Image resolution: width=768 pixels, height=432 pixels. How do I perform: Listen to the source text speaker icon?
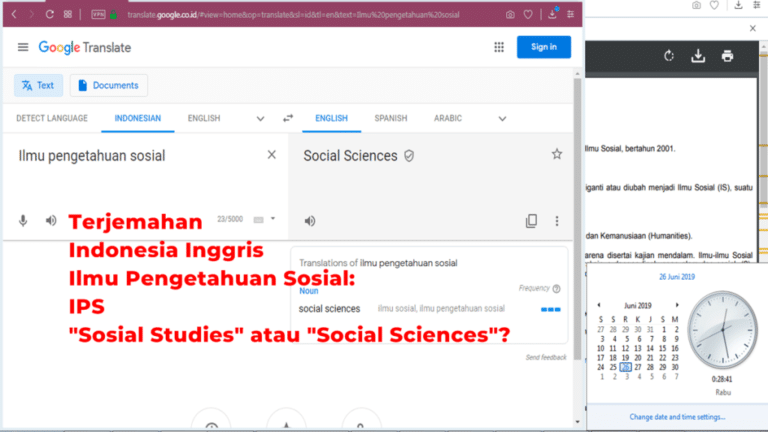pos(51,221)
